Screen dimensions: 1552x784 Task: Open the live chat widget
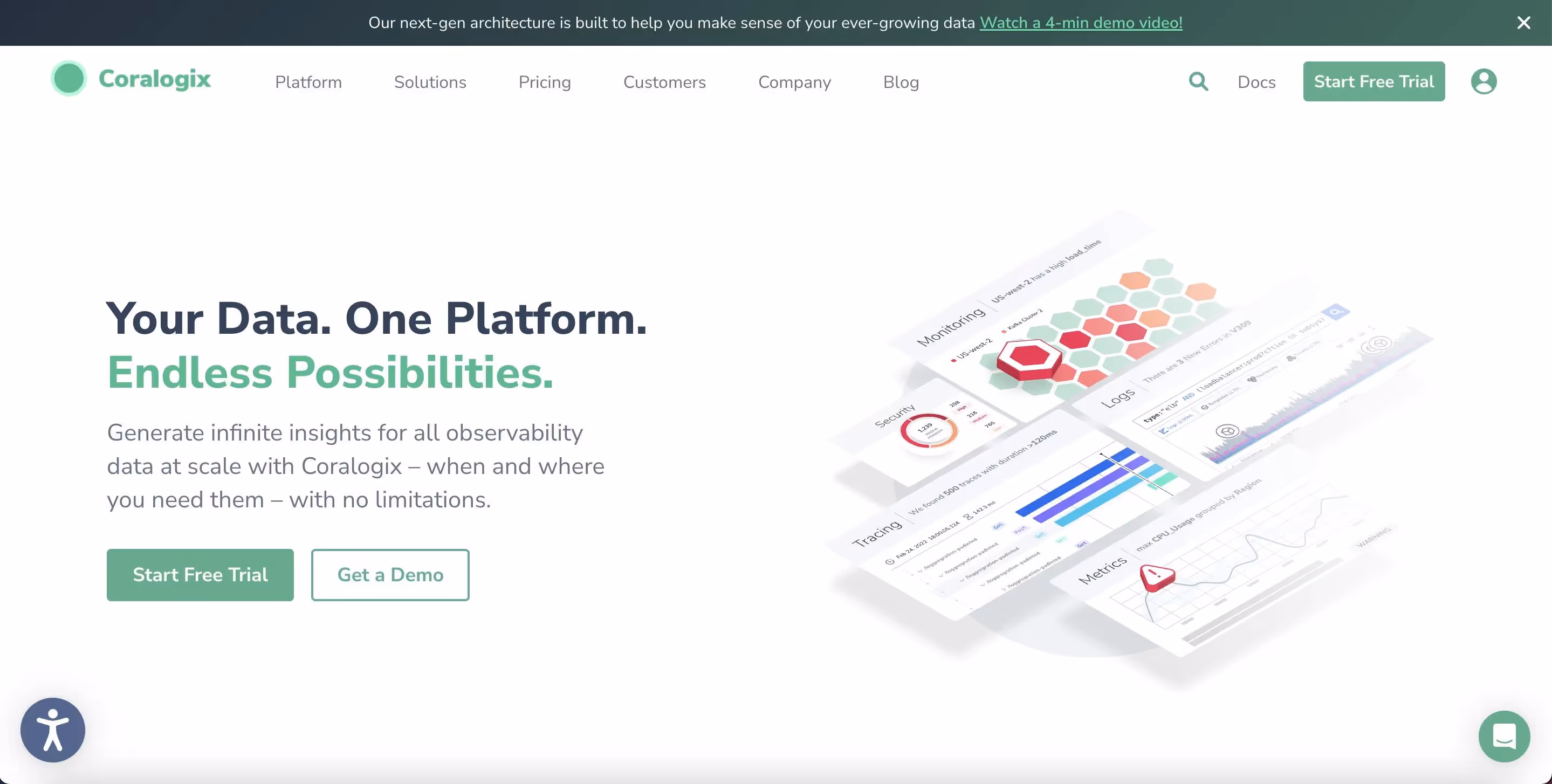tap(1504, 736)
